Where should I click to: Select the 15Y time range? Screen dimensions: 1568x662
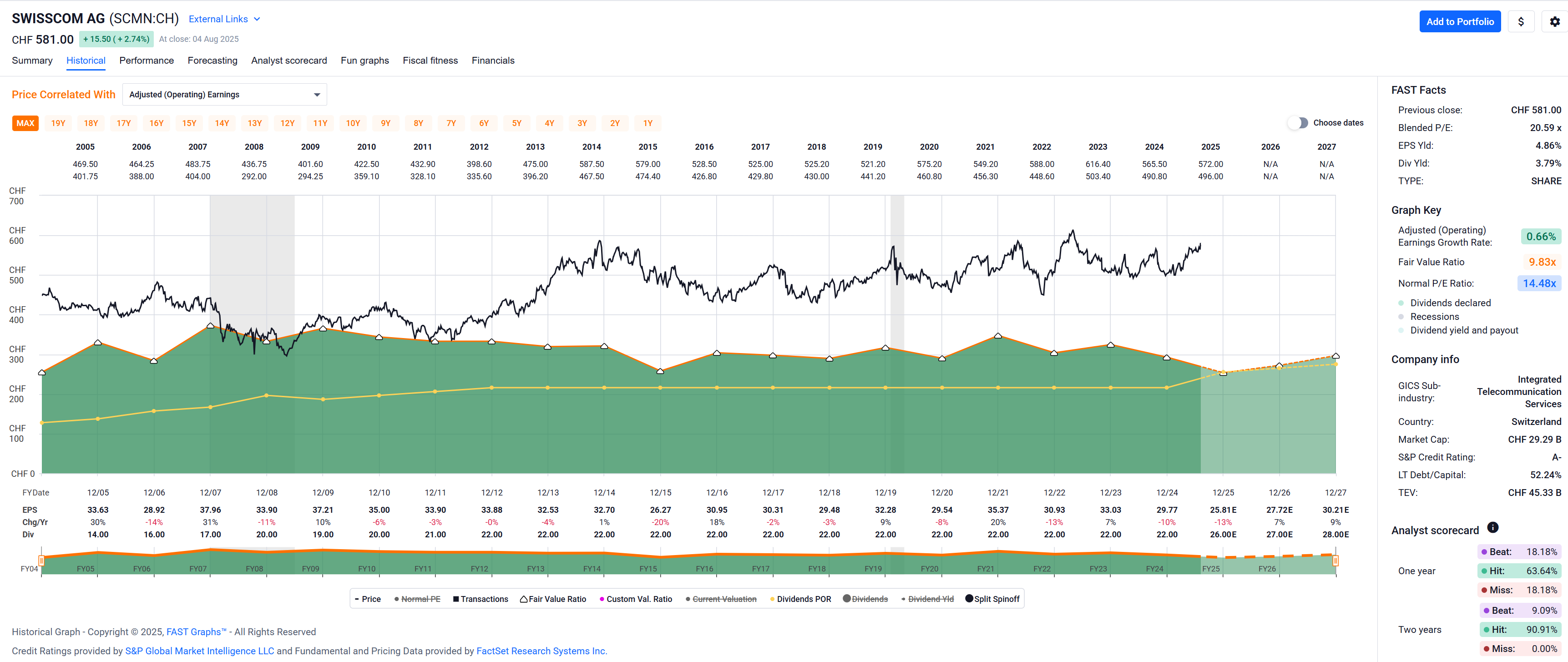click(189, 123)
